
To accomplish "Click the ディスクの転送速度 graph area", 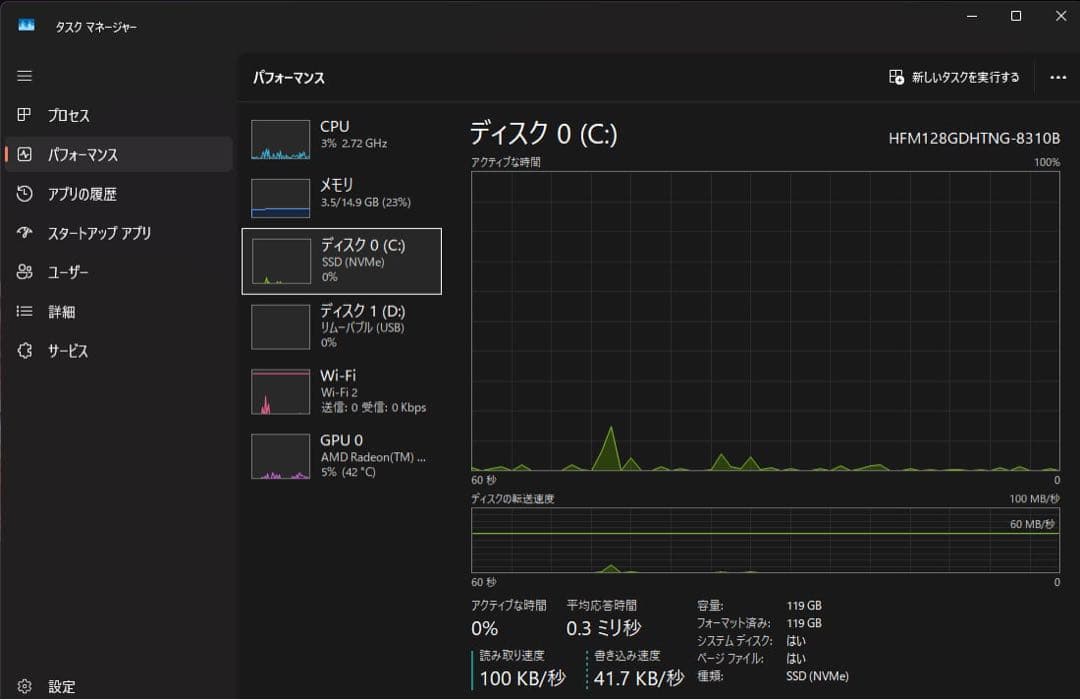I will point(765,540).
